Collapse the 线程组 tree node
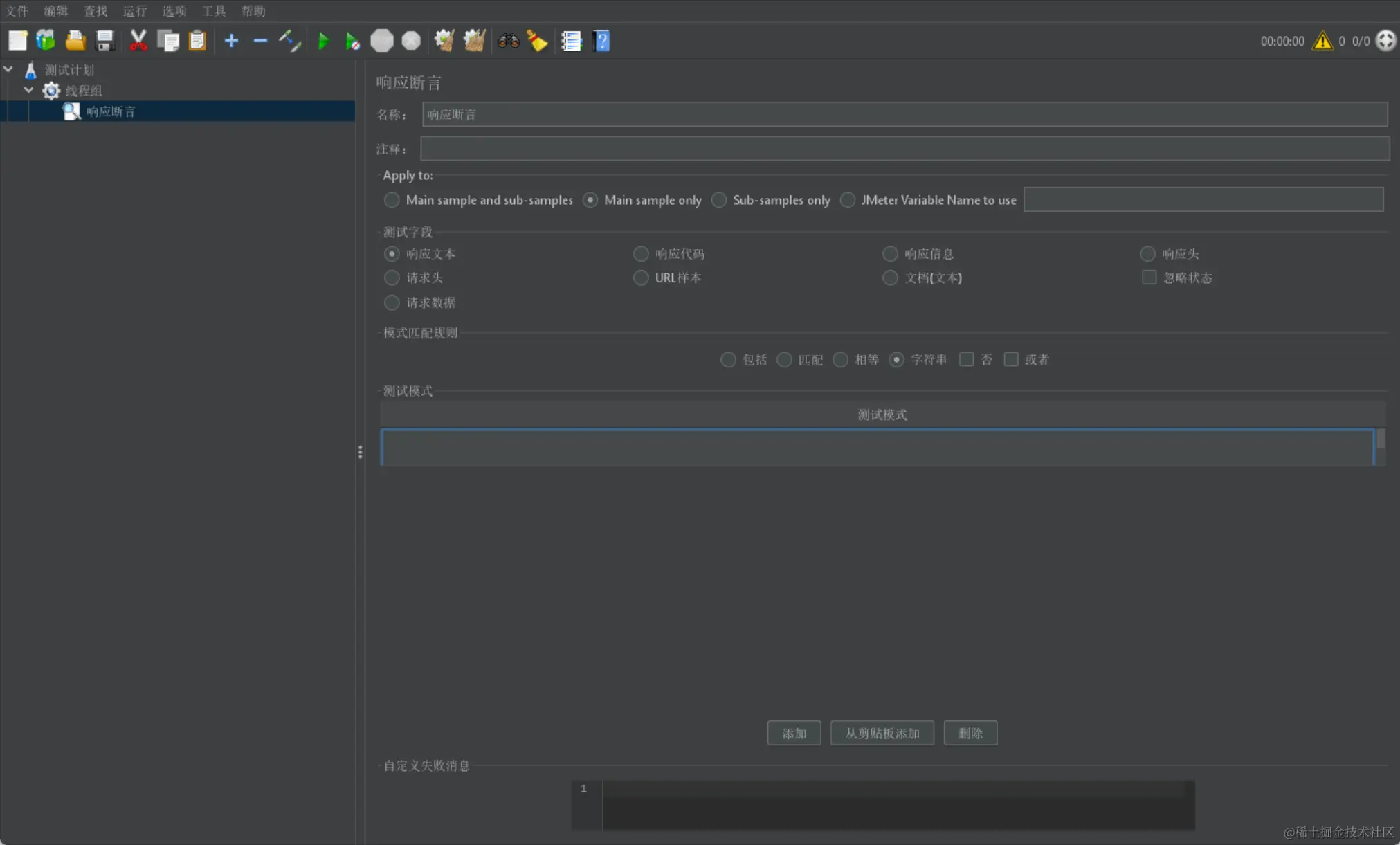The width and height of the screenshot is (1400, 845). pyautogui.click(x=28, y=90)
